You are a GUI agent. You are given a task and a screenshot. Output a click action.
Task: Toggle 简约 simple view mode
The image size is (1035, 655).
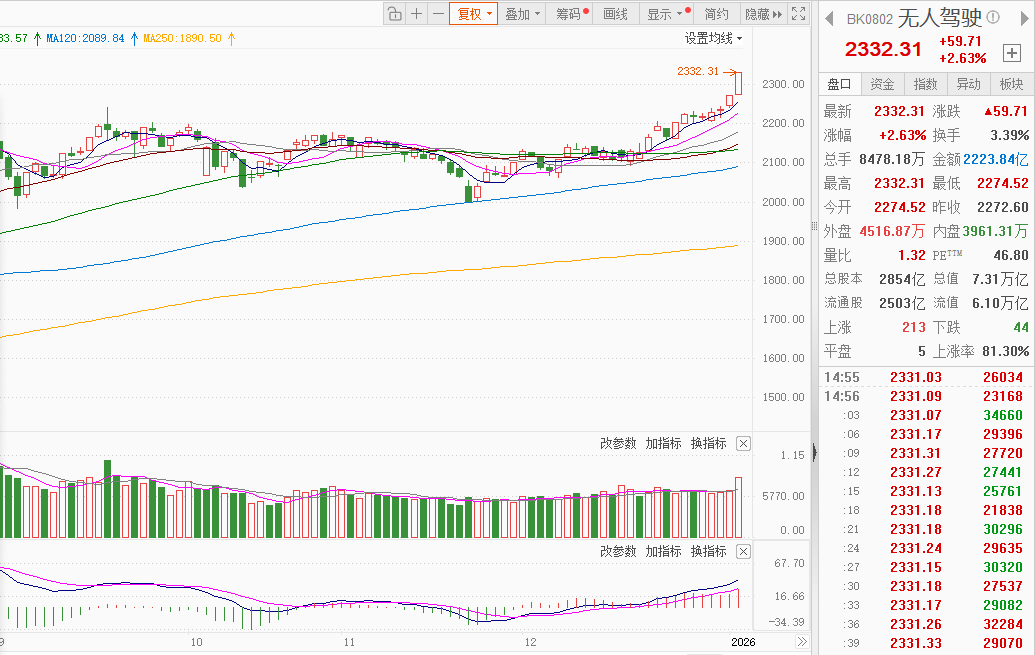click(716, 14)
